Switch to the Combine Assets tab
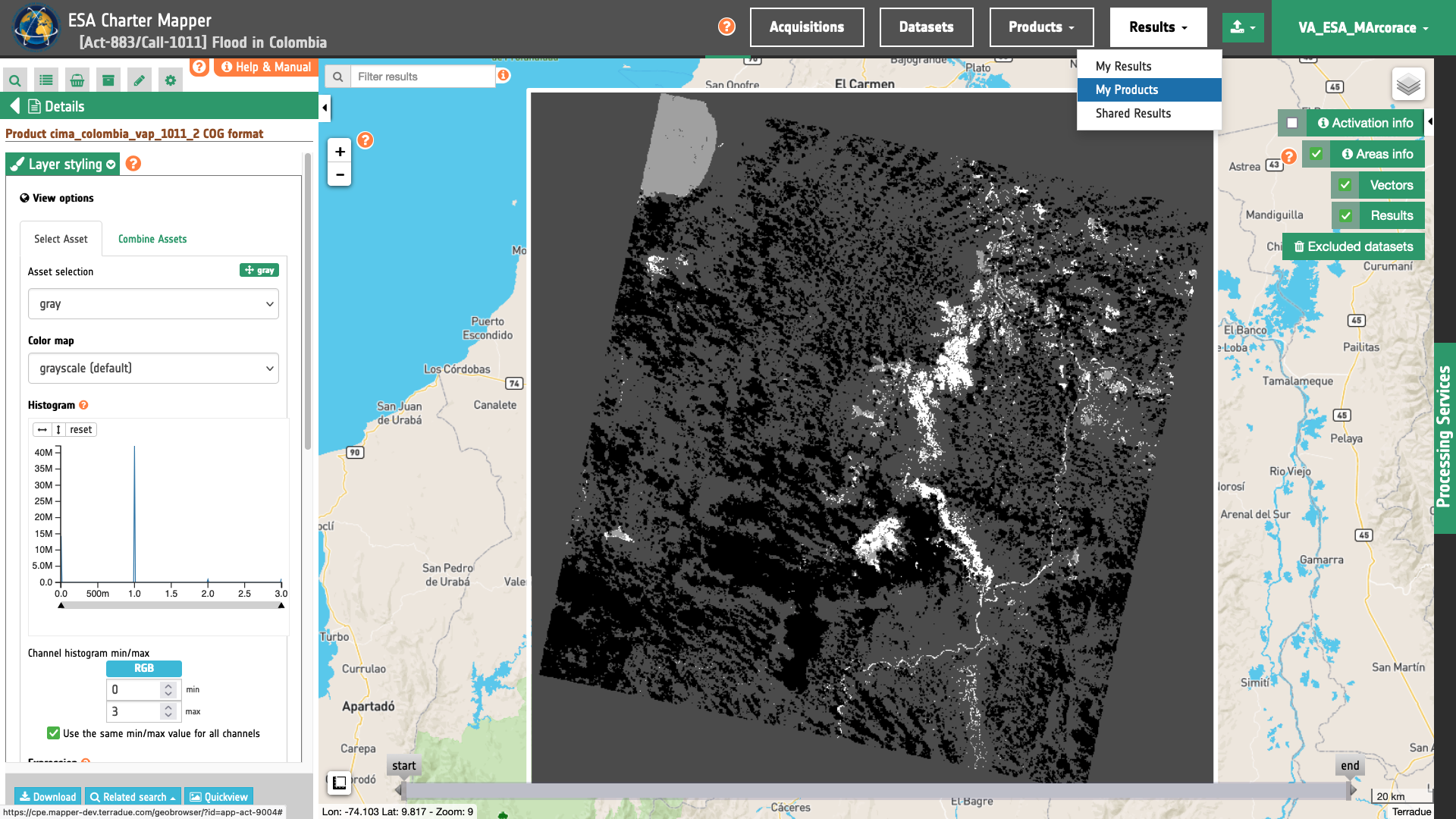Image resolution: width=1456 pixels, height=819 pixels. click(x=152, y=239)
